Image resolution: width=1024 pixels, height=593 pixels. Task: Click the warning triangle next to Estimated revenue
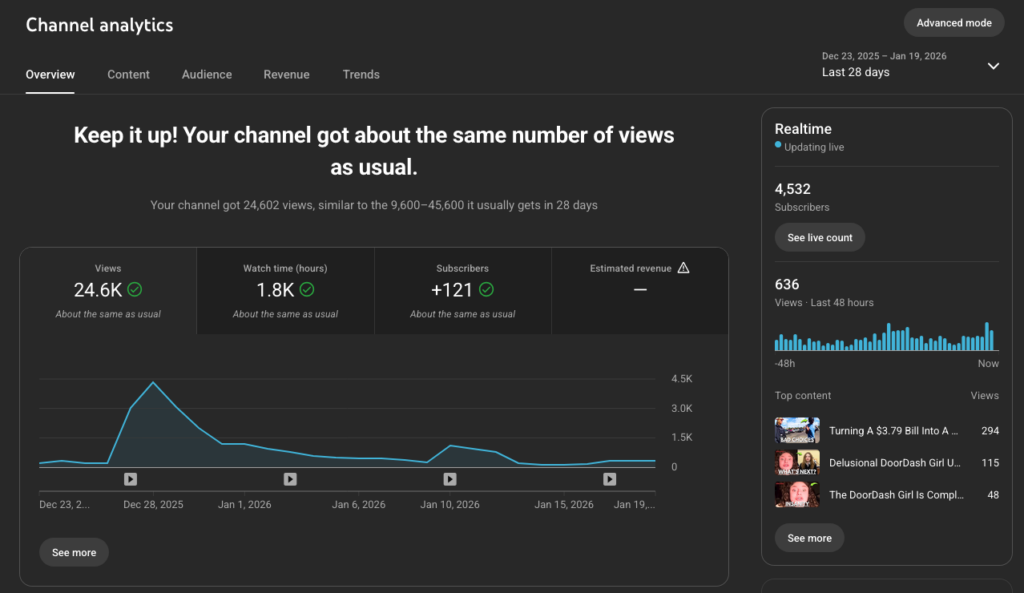[684, 268]
